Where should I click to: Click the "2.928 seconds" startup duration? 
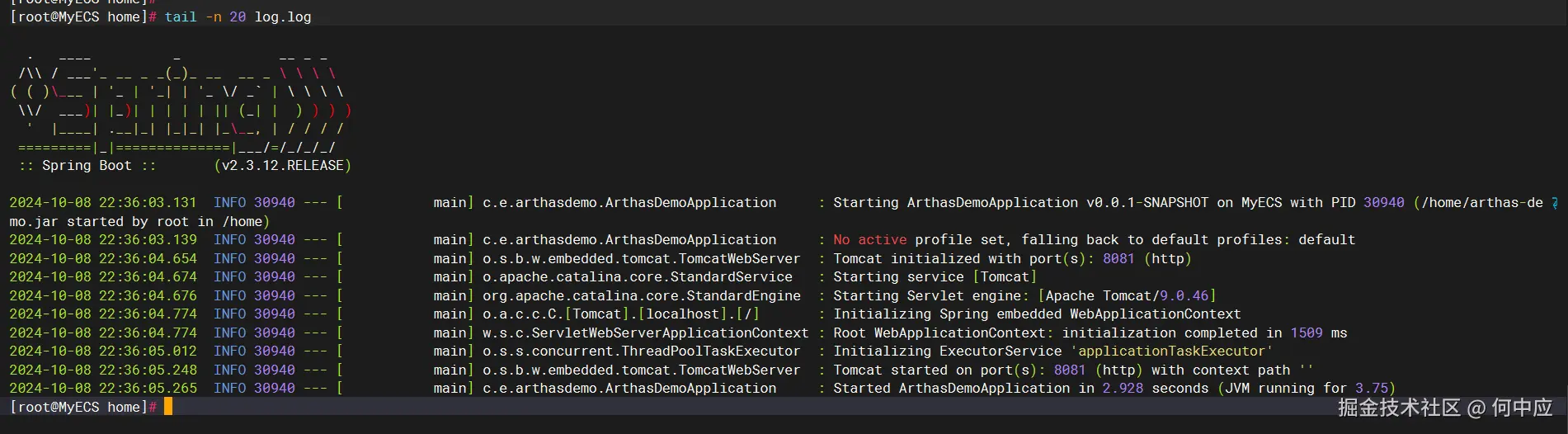tap(1155, 388)
